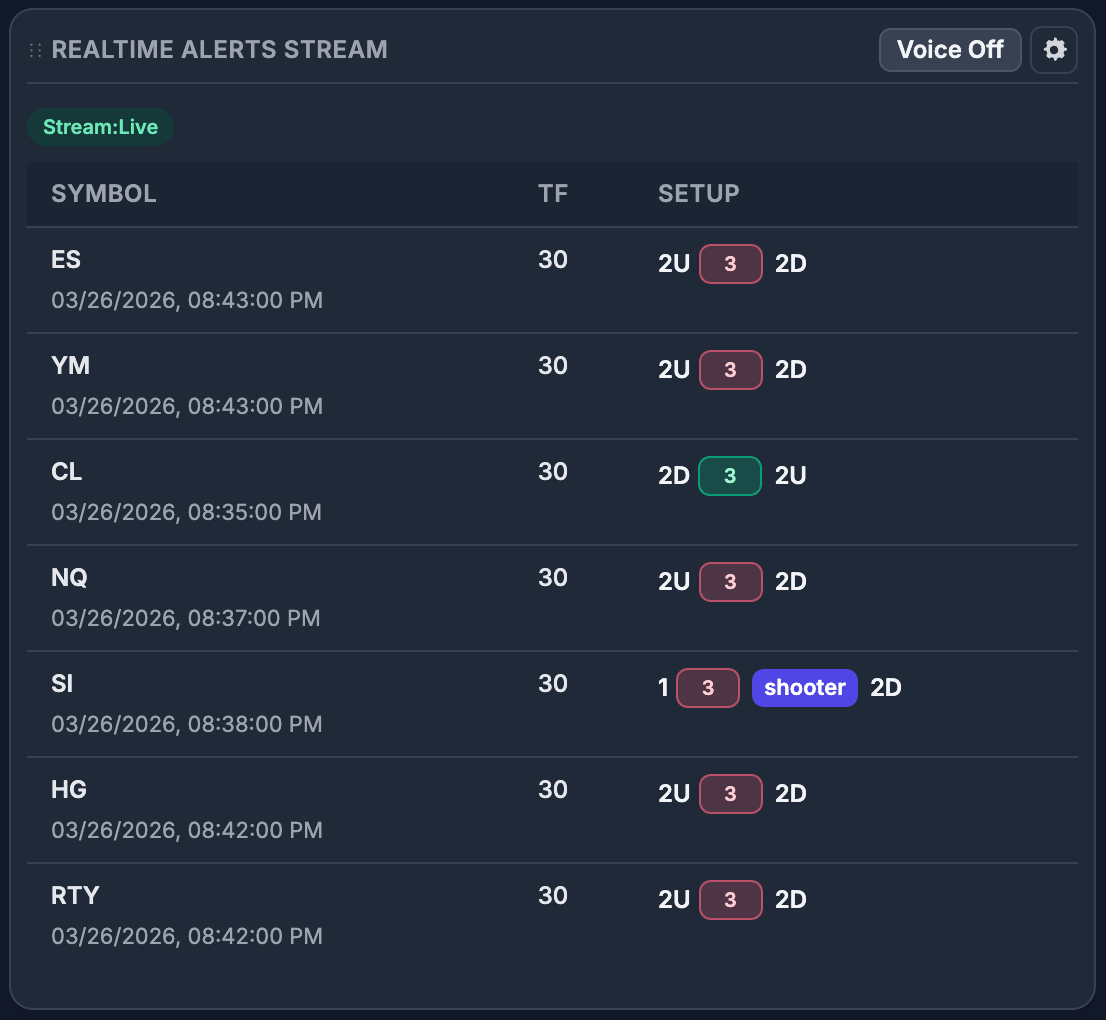
Task: Click the "3" badge on the NQ row
Action: [730, 581]
